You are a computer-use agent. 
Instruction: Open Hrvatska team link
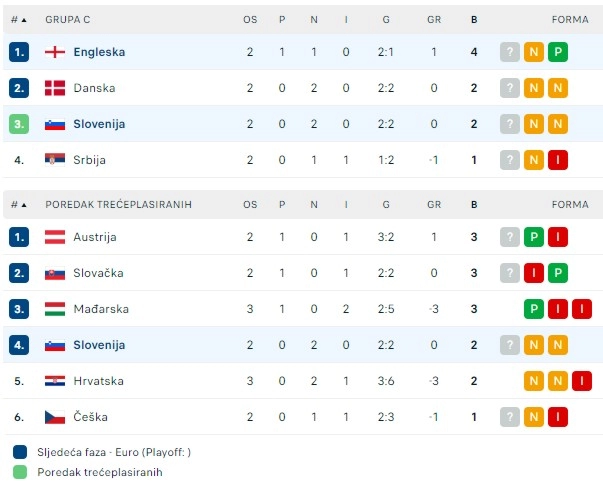point(98,381)
